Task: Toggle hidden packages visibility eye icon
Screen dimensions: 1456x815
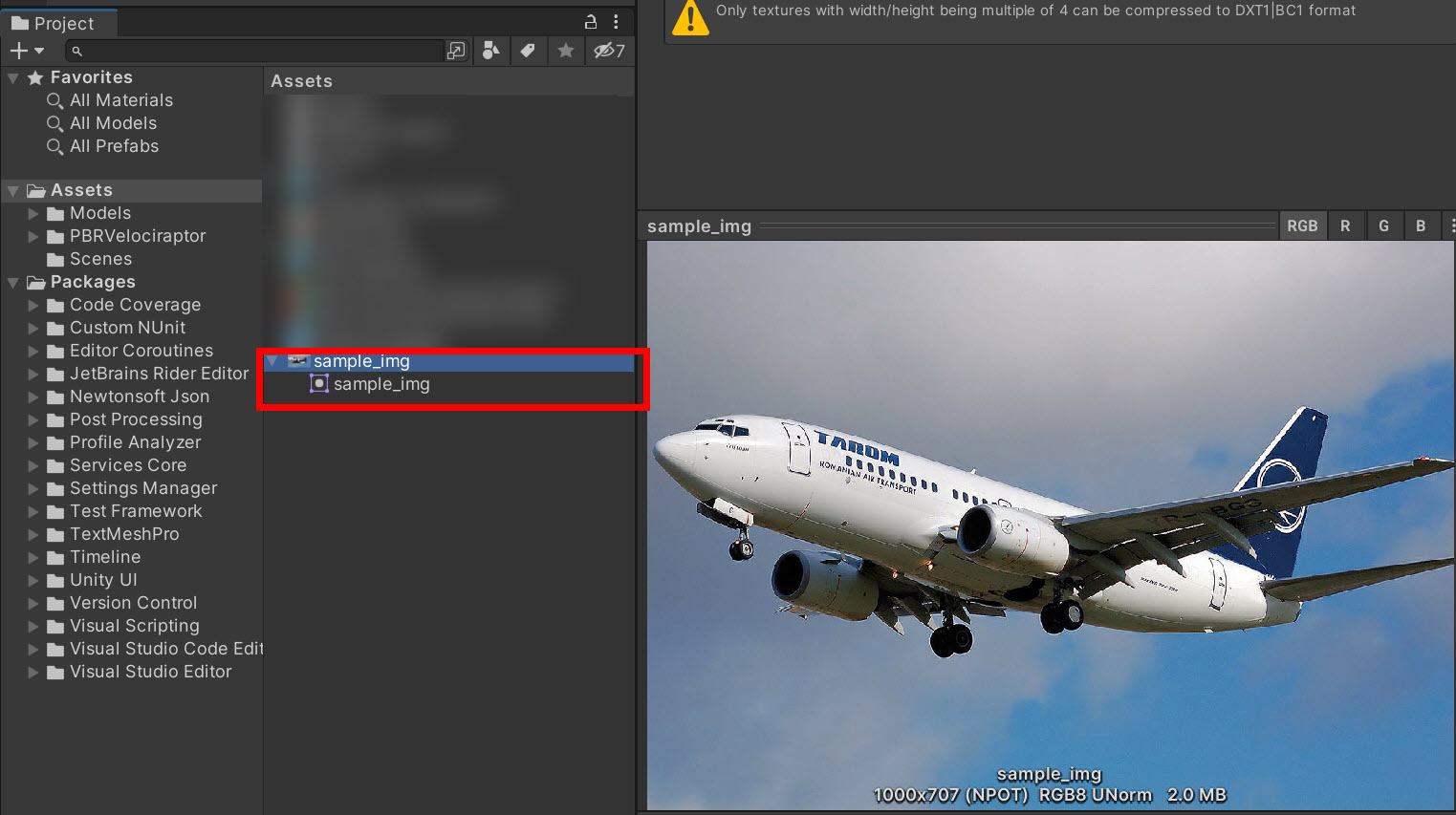Action: coord(609,51)
